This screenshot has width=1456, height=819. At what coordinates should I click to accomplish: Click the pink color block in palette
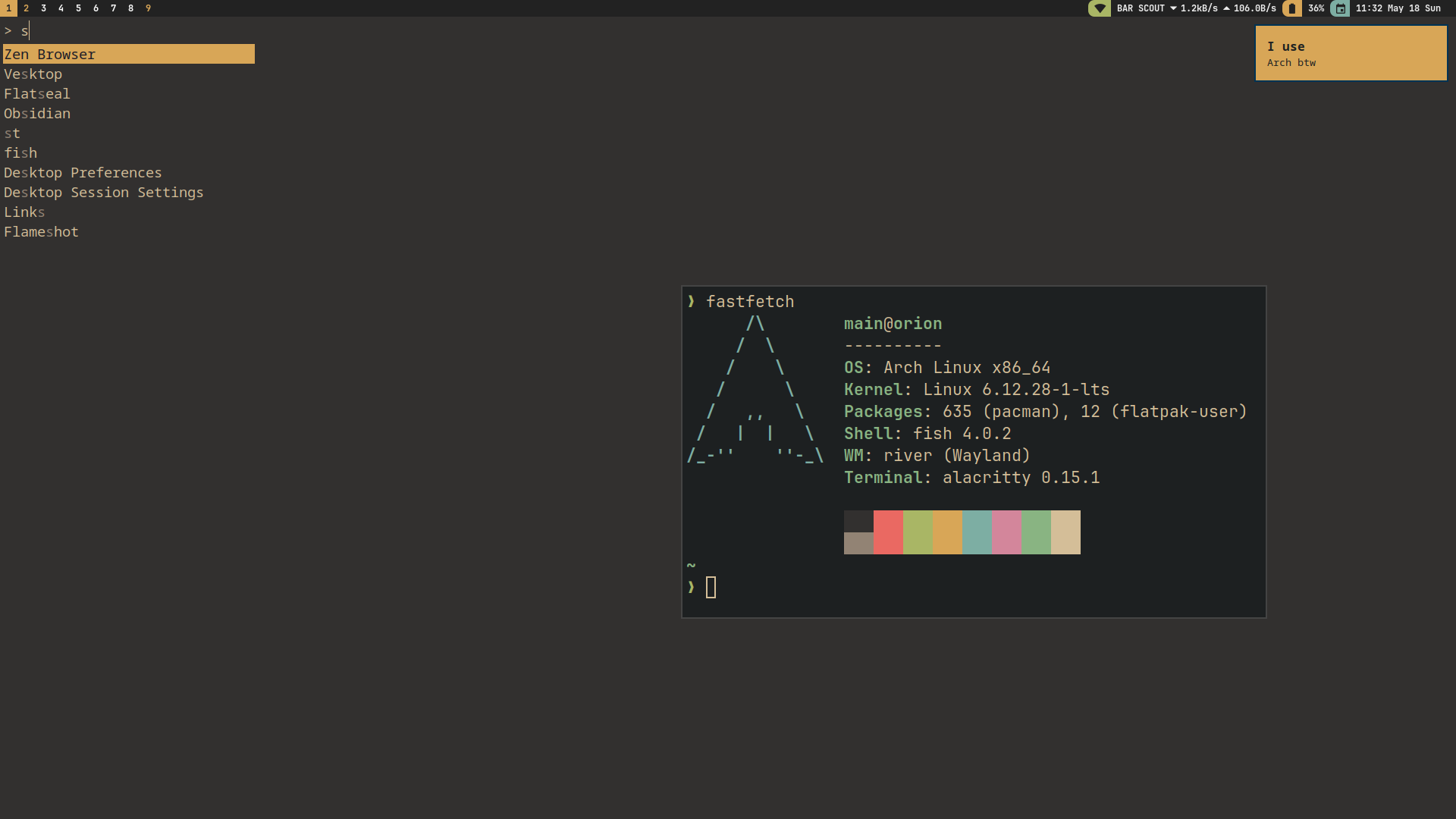tap(1006, 532)
